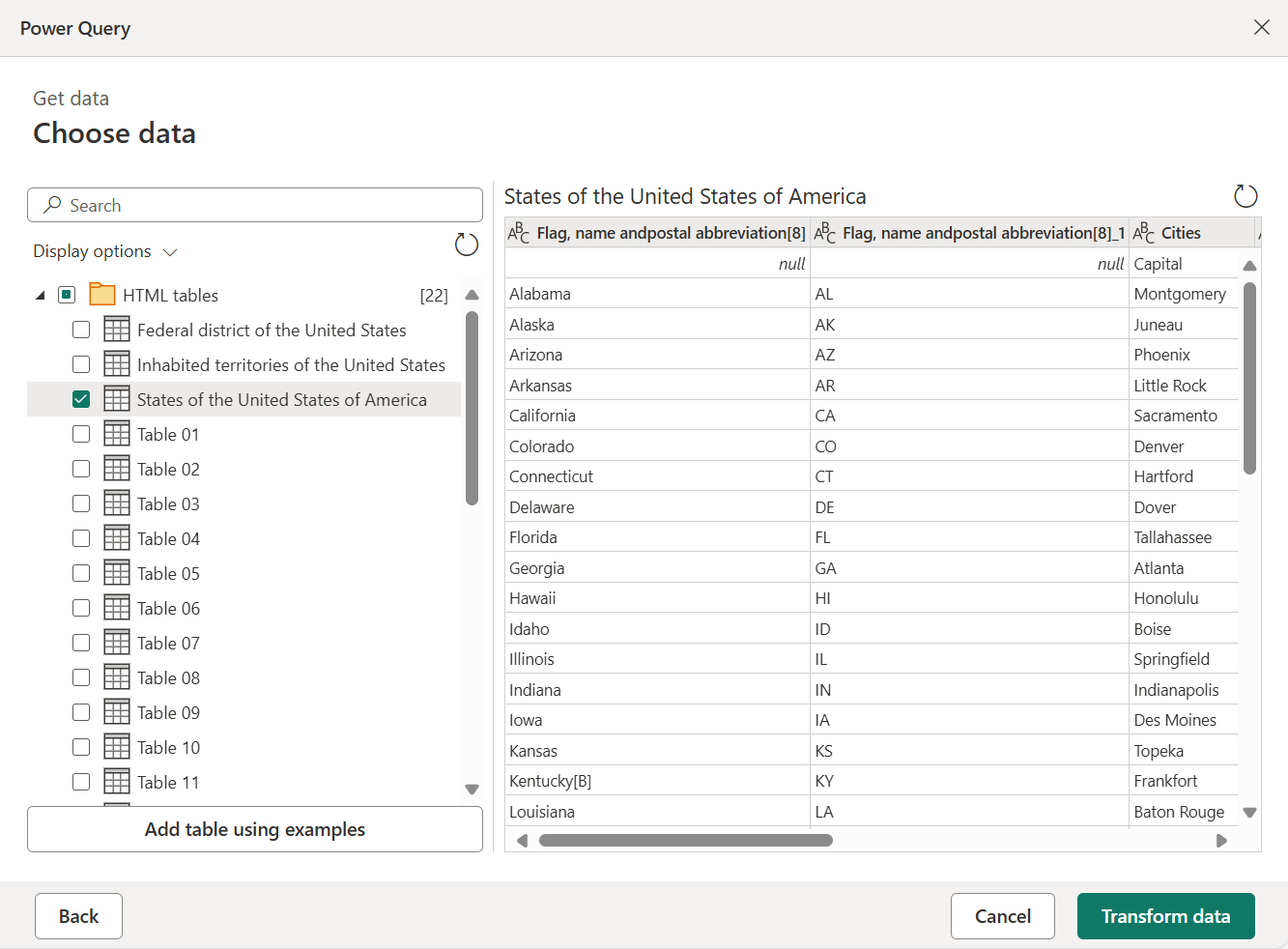Screen dimensions: 1288x949
Task: Uncheck States of the United States of America
Action: (x=81, y=399)
